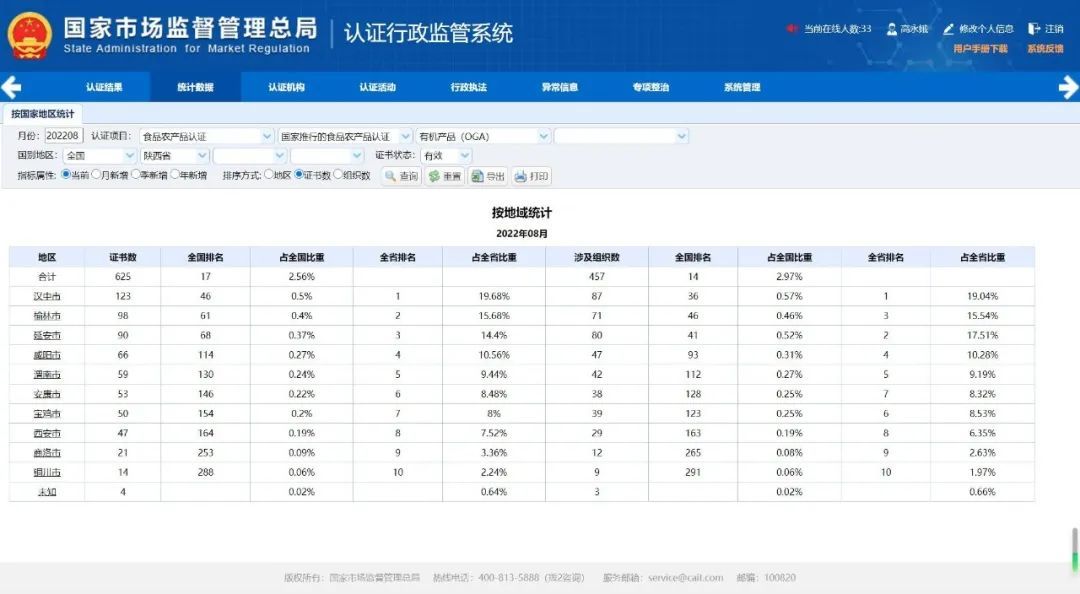Open the 行政执法 menu
The height and width of the screenshot is (594, 1080).
pyautogui.click(x=468, y=87)
